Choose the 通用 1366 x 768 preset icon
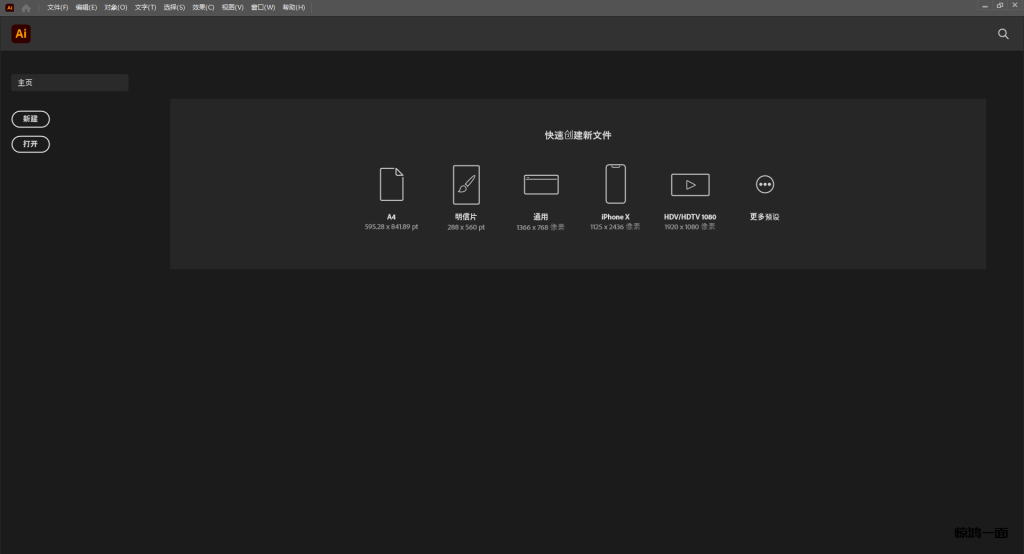1024x554 pixels. [x=541, y=184]
